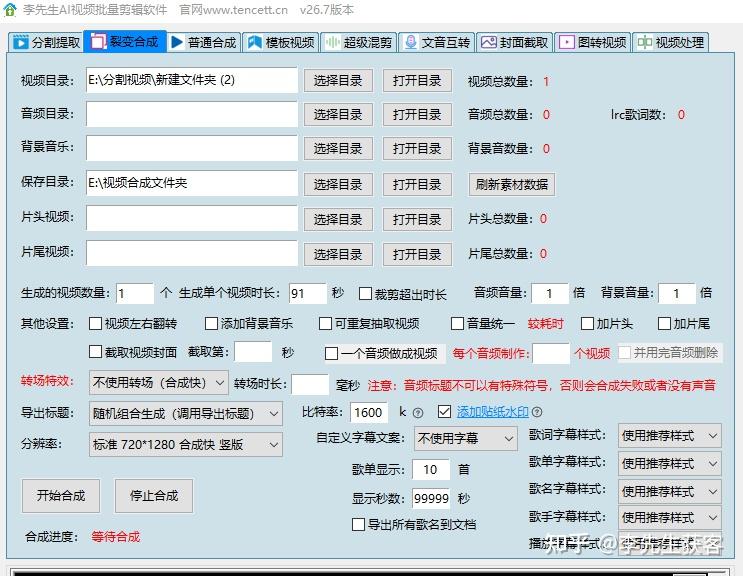Toggle 可重复抽取视频 checkbox
This screenshot has width=743, height=576.
325,324
